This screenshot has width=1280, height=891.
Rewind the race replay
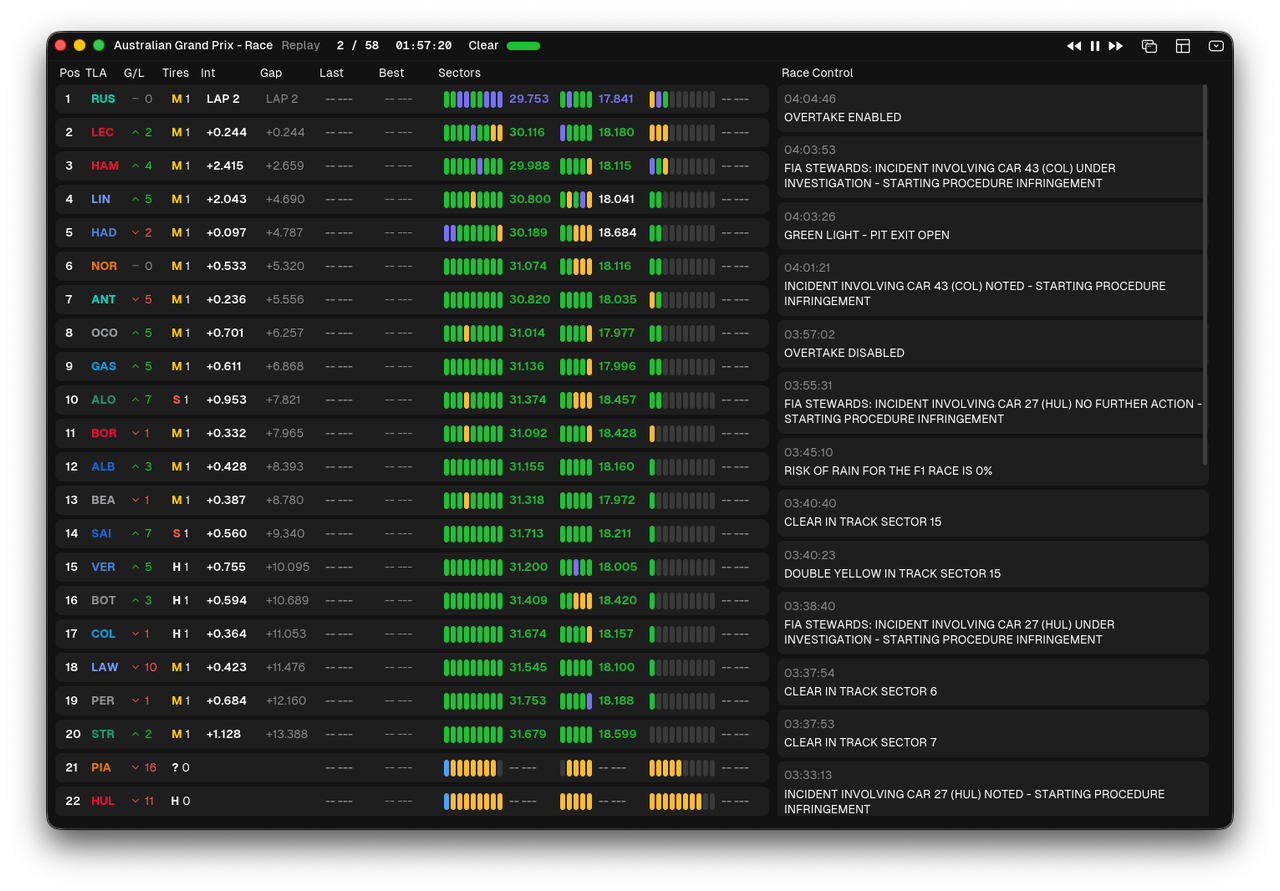click(x=1074, y=46)
